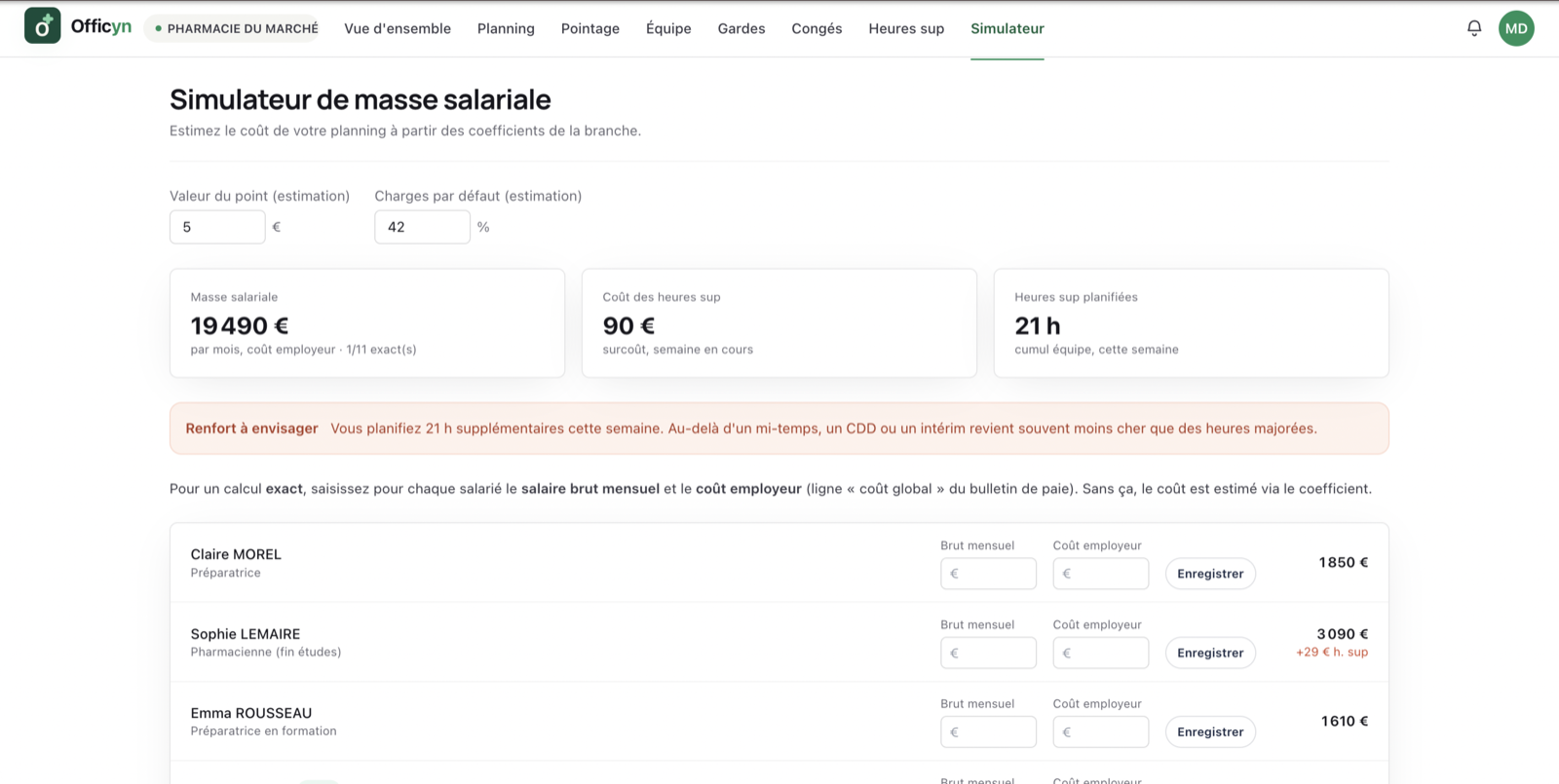Image resolution: width=1559 pixels, height=784 pixels.
Task: Select the name Claire MOREL
Action: point(236,554)
